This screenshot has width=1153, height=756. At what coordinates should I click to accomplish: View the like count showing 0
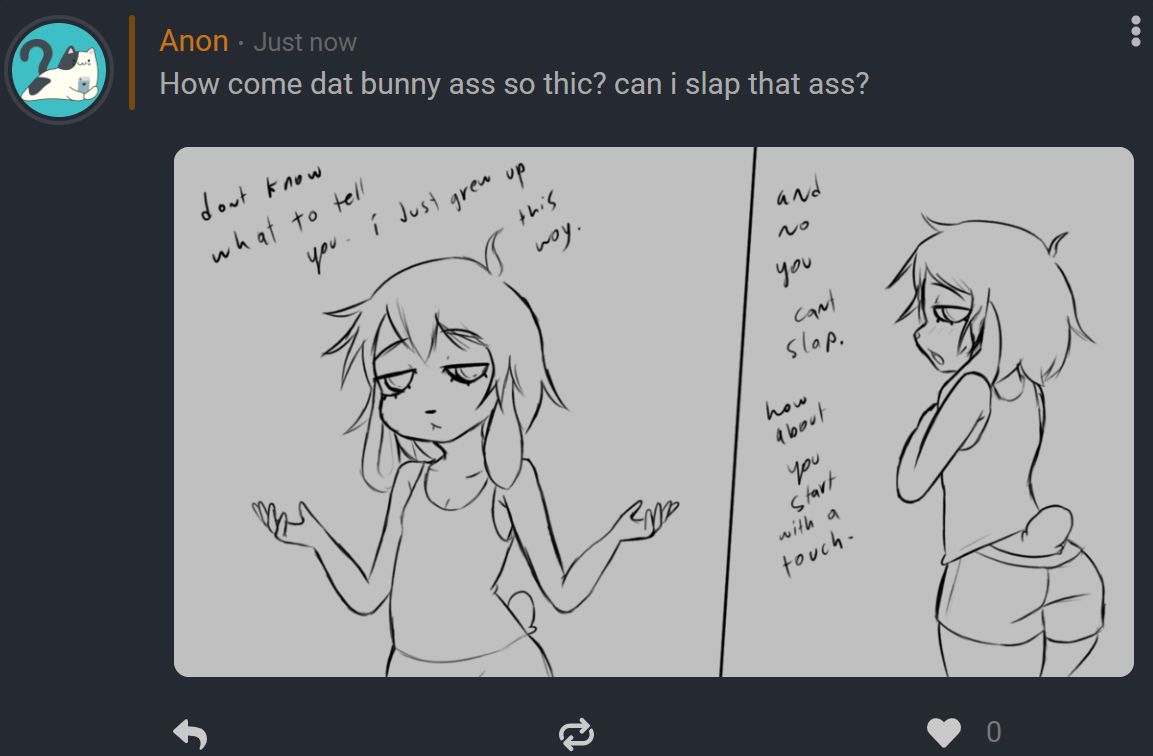click(x=993, y=732)
